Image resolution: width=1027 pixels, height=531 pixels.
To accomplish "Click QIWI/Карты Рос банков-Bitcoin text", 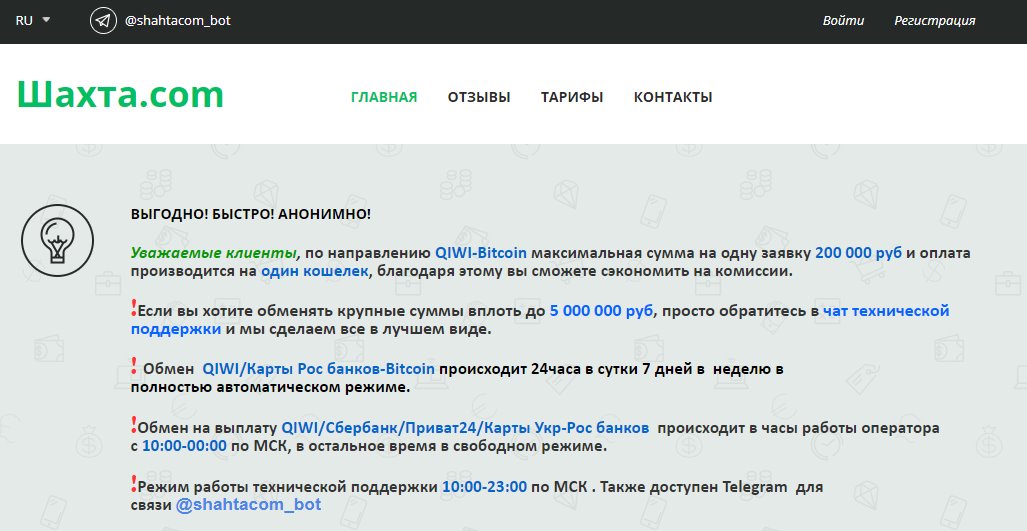I will [318, 369].
